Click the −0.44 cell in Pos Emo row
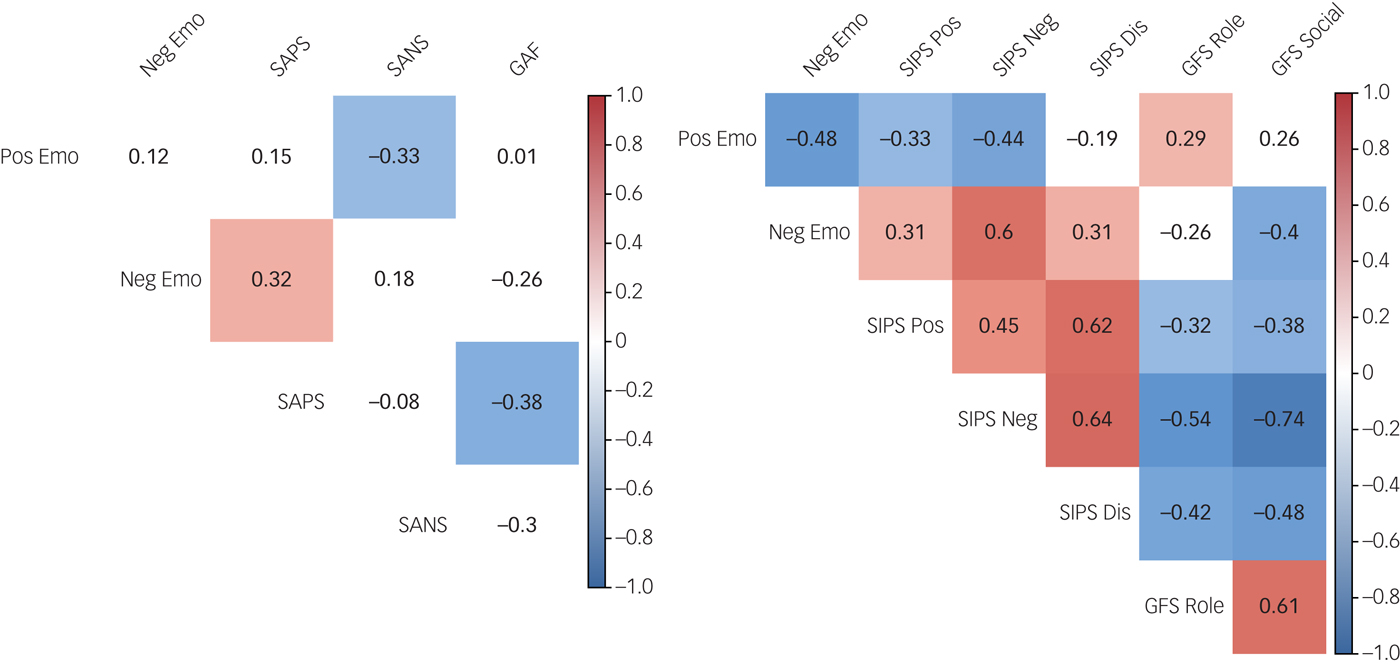The width and height of the screenshot is (1400, 665). [x=998, y=139]
